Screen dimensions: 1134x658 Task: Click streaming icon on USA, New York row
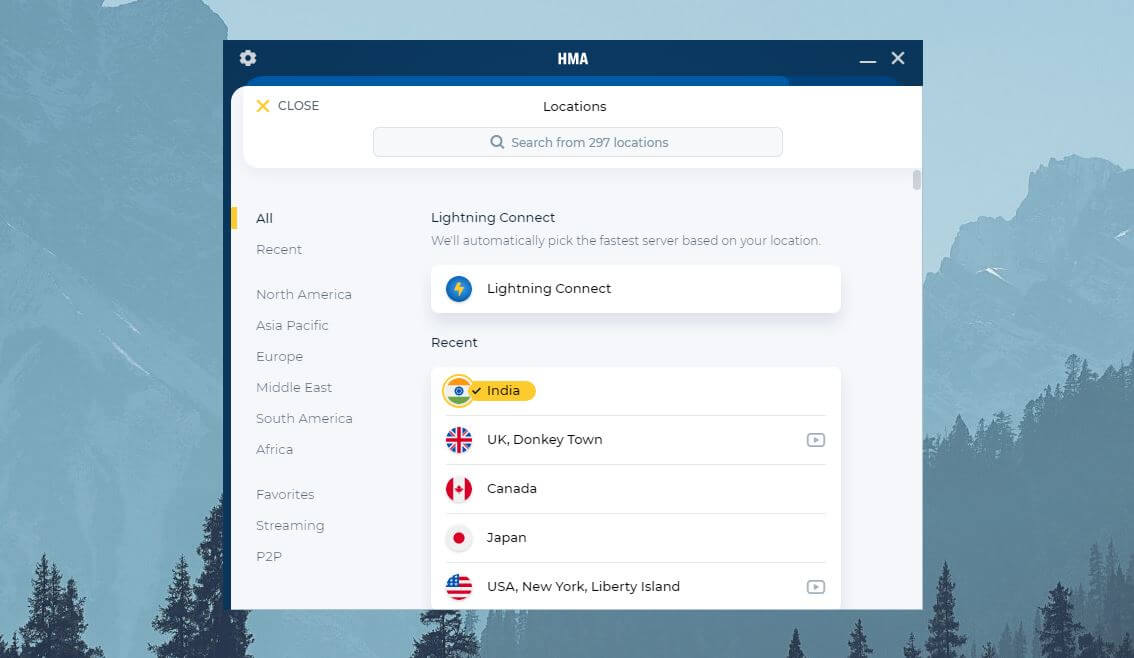pos(815,586)
